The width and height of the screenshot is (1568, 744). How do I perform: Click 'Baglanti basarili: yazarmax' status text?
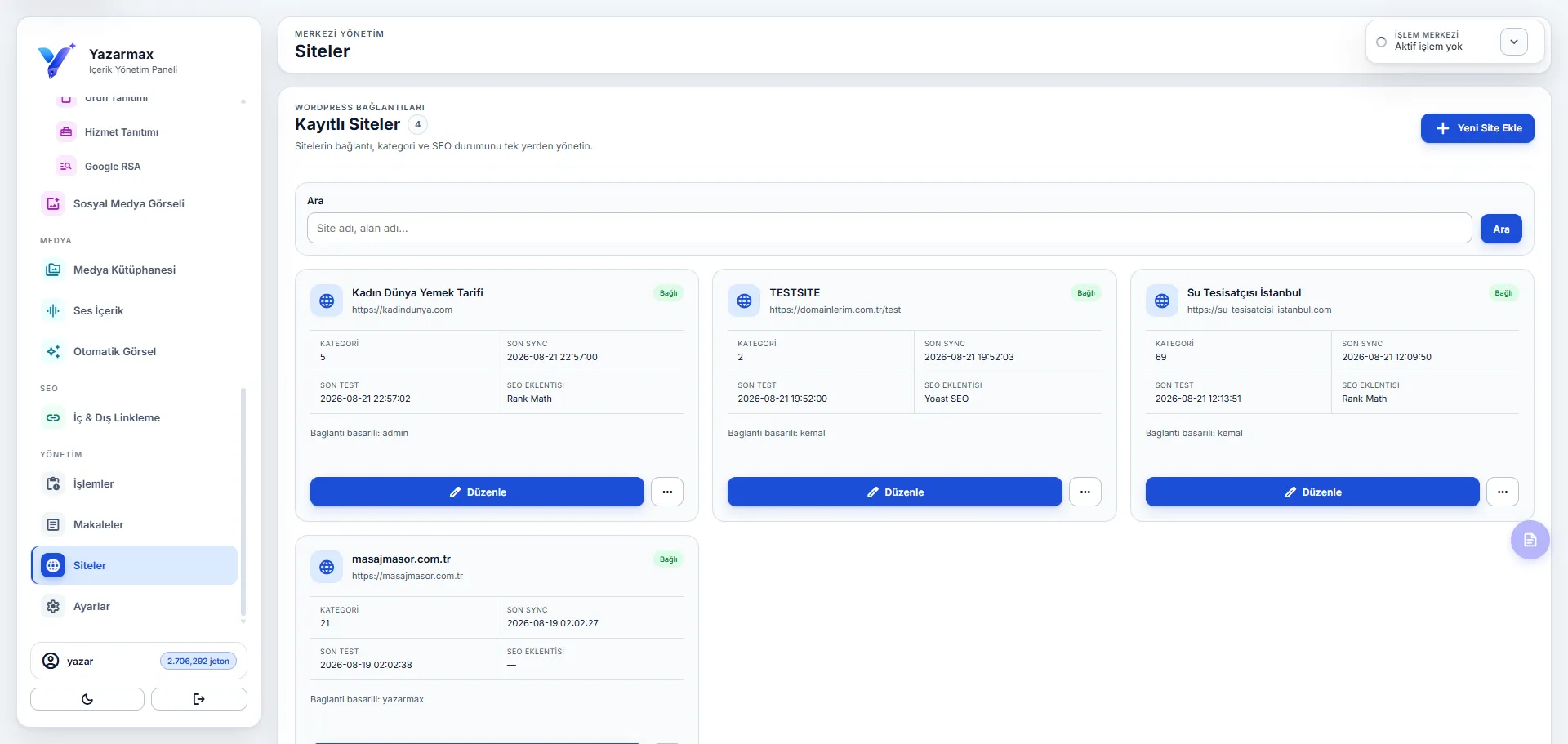coord(367,700)
